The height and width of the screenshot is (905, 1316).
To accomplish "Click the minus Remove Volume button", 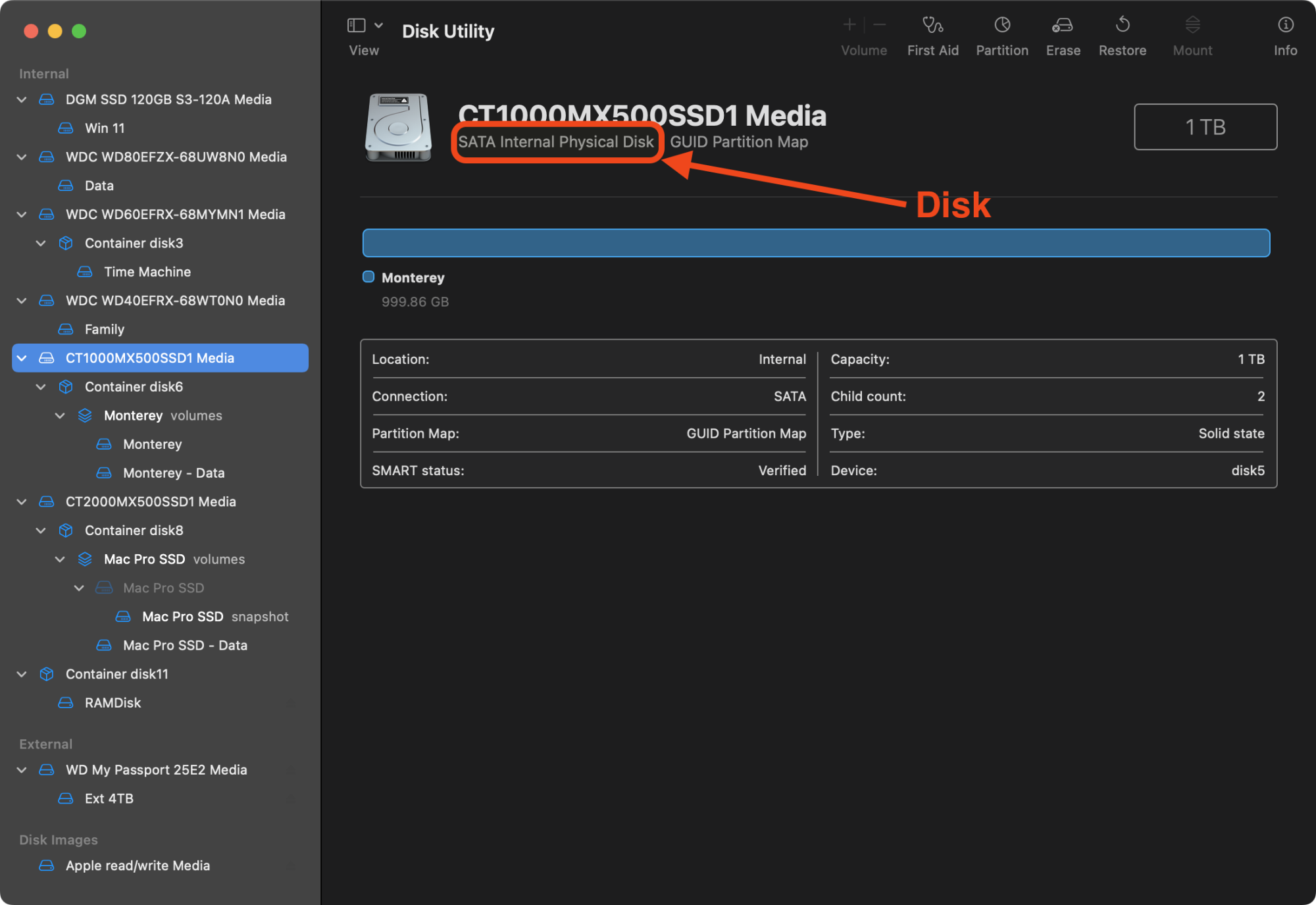I will point(880,24).
